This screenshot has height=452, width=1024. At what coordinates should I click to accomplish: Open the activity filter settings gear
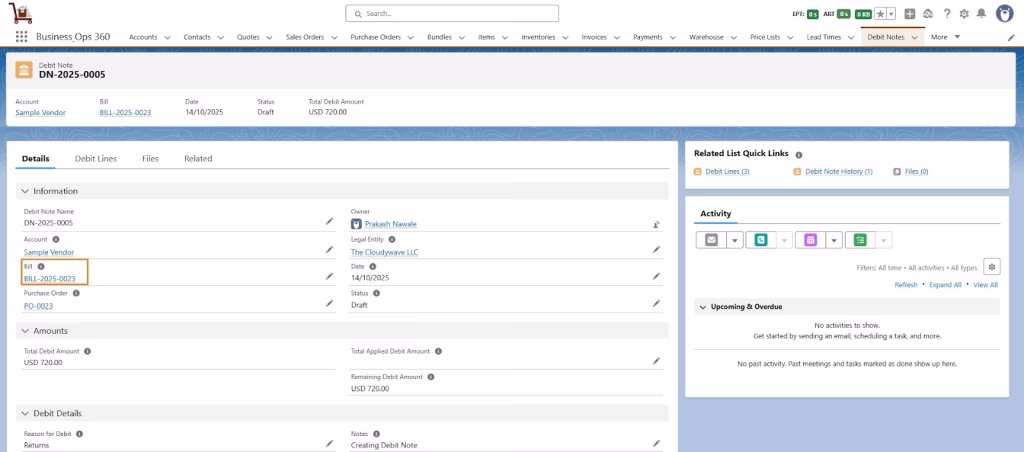point(991,267)
